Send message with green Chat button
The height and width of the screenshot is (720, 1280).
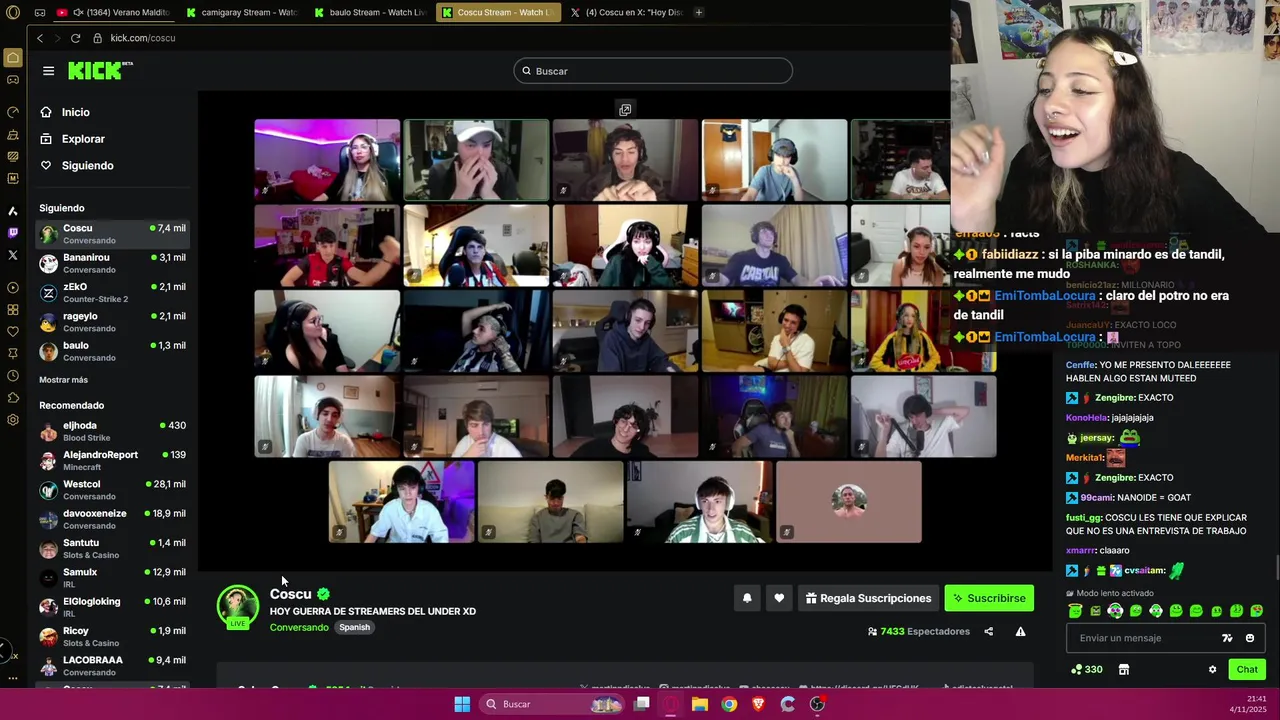[x=1247, y=669]
